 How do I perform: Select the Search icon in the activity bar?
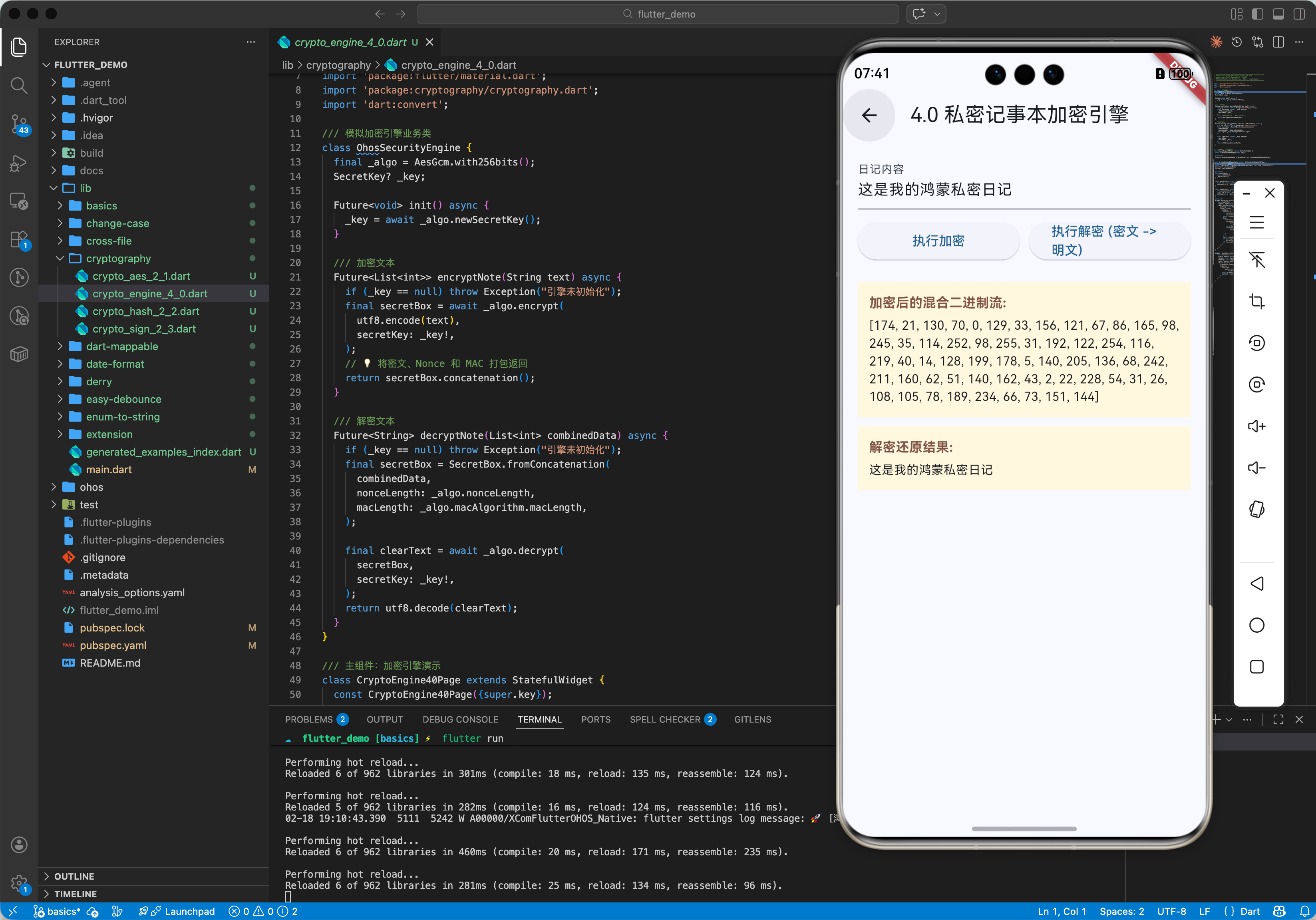click(19, 86)
